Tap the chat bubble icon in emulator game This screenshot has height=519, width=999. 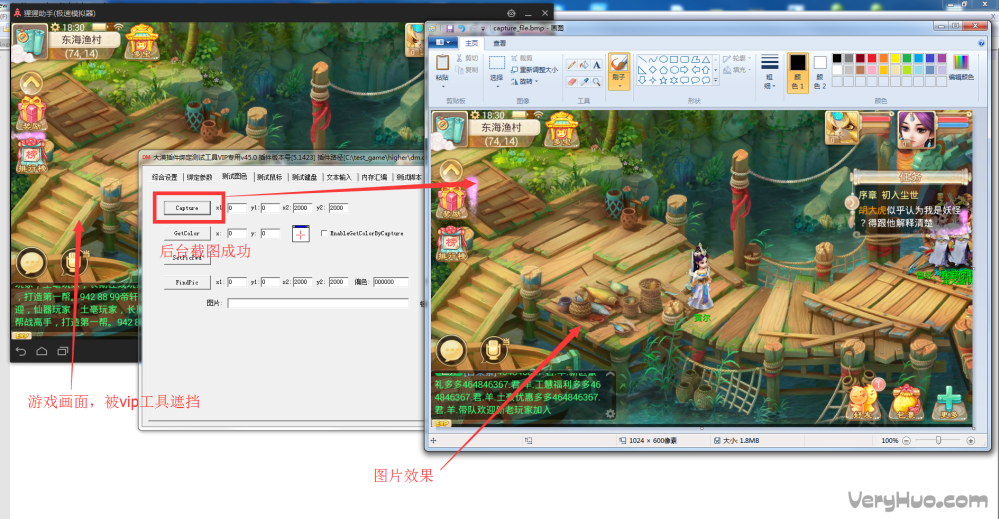click(31, 262)
